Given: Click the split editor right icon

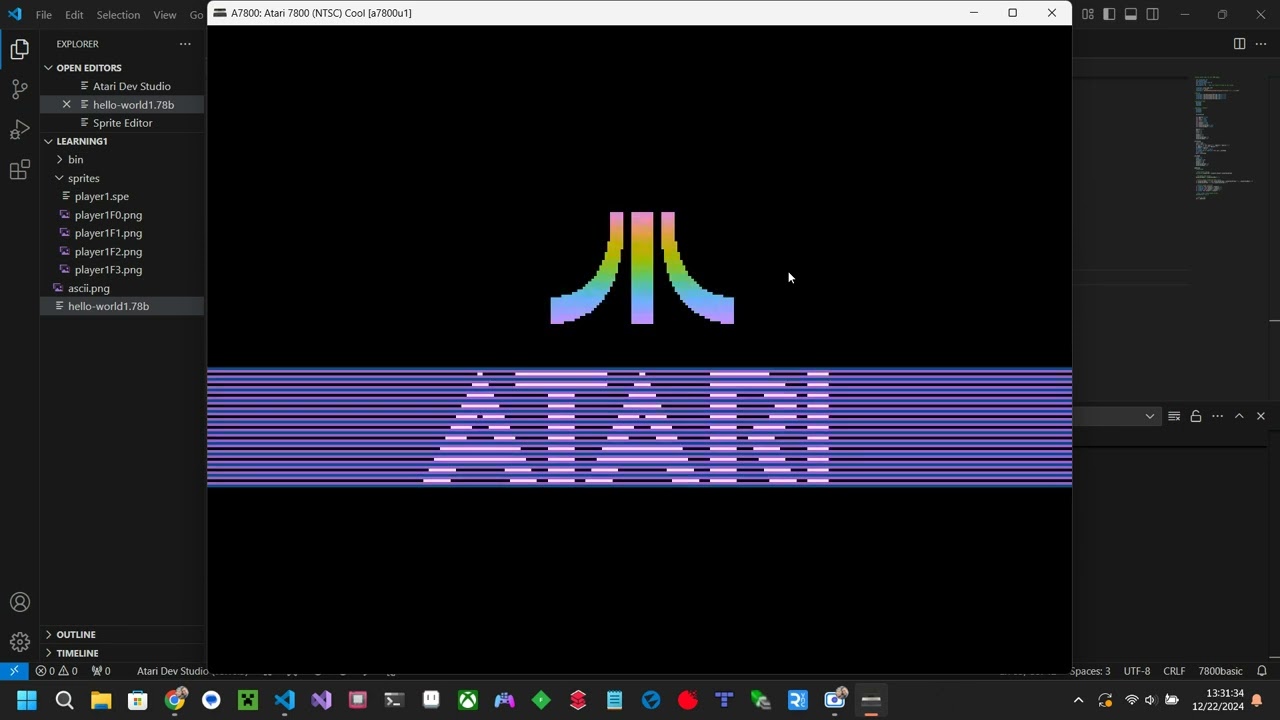Looking at the screenshot, I should click(x=1239, y=44).
